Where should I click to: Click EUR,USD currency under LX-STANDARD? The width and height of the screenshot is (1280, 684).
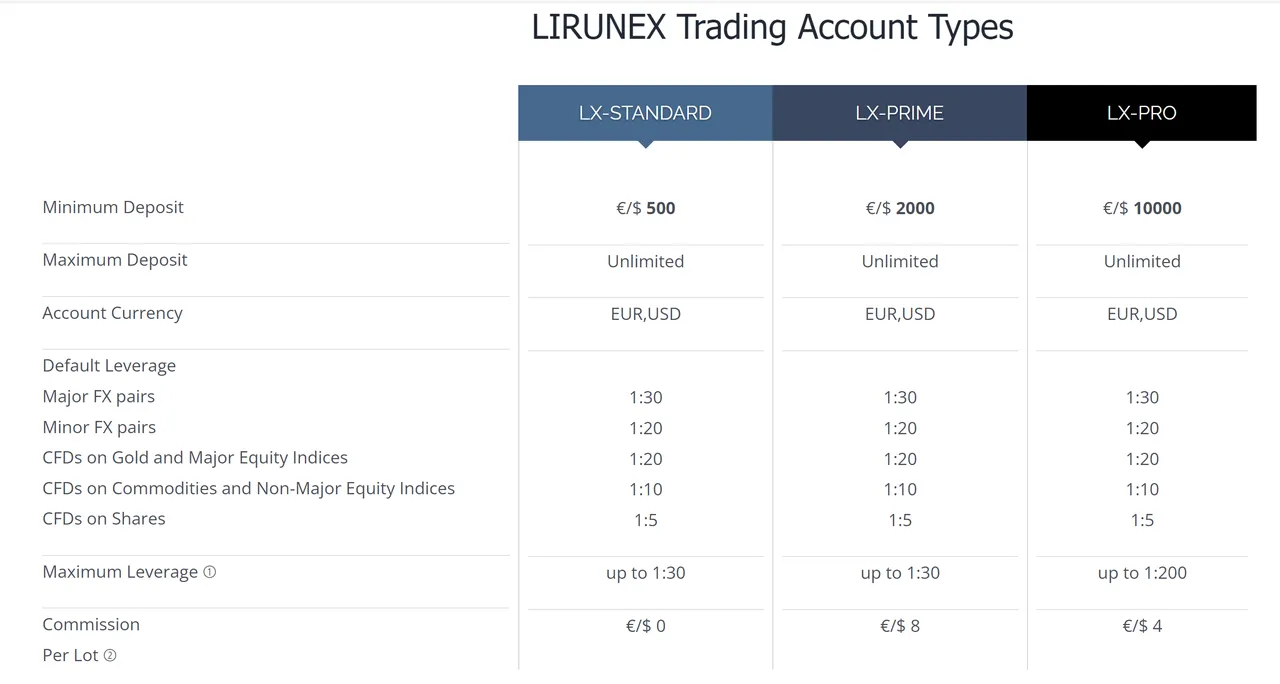click(646, 314)
